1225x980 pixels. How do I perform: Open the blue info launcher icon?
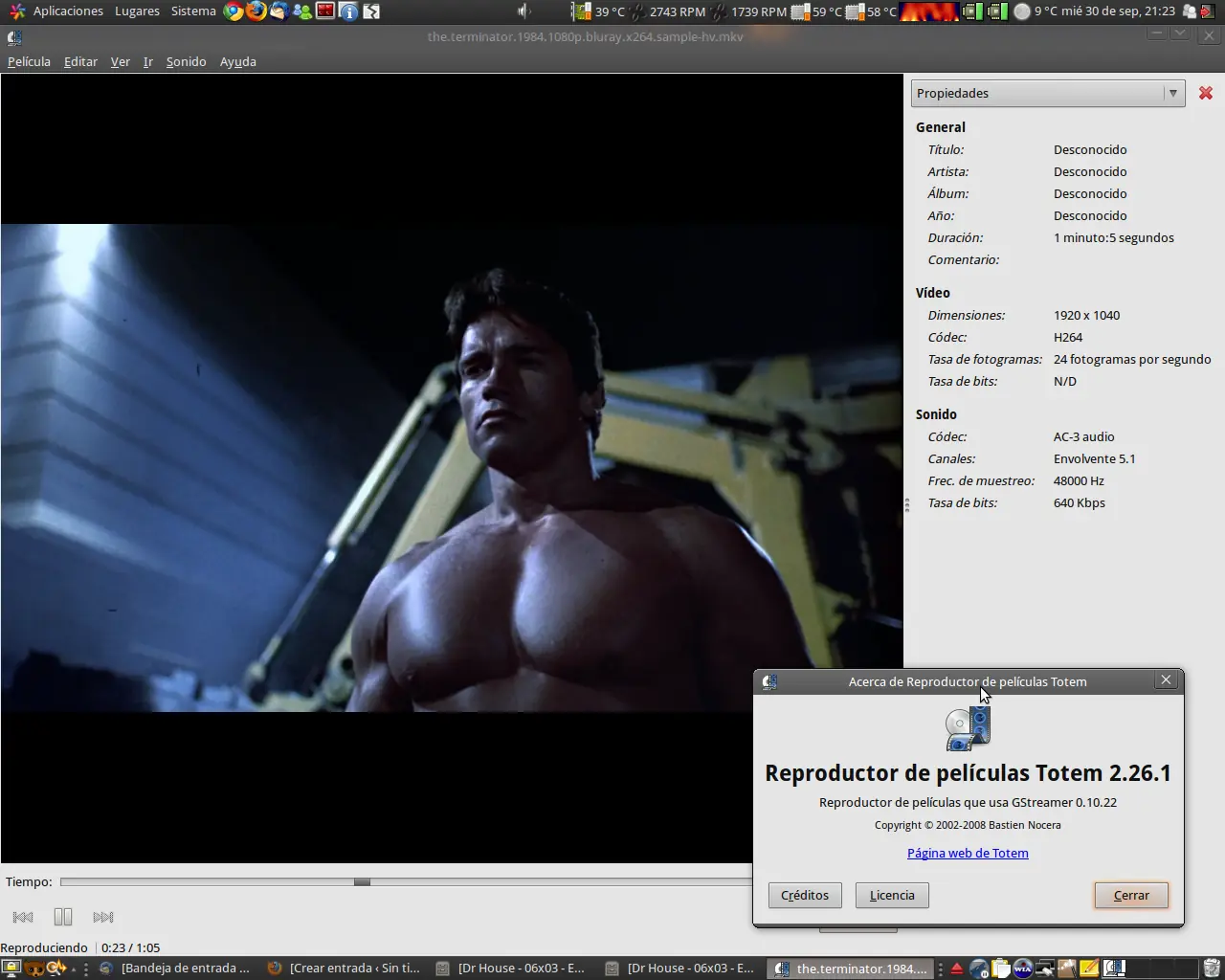pyautogui.click(x=348, y=11)
